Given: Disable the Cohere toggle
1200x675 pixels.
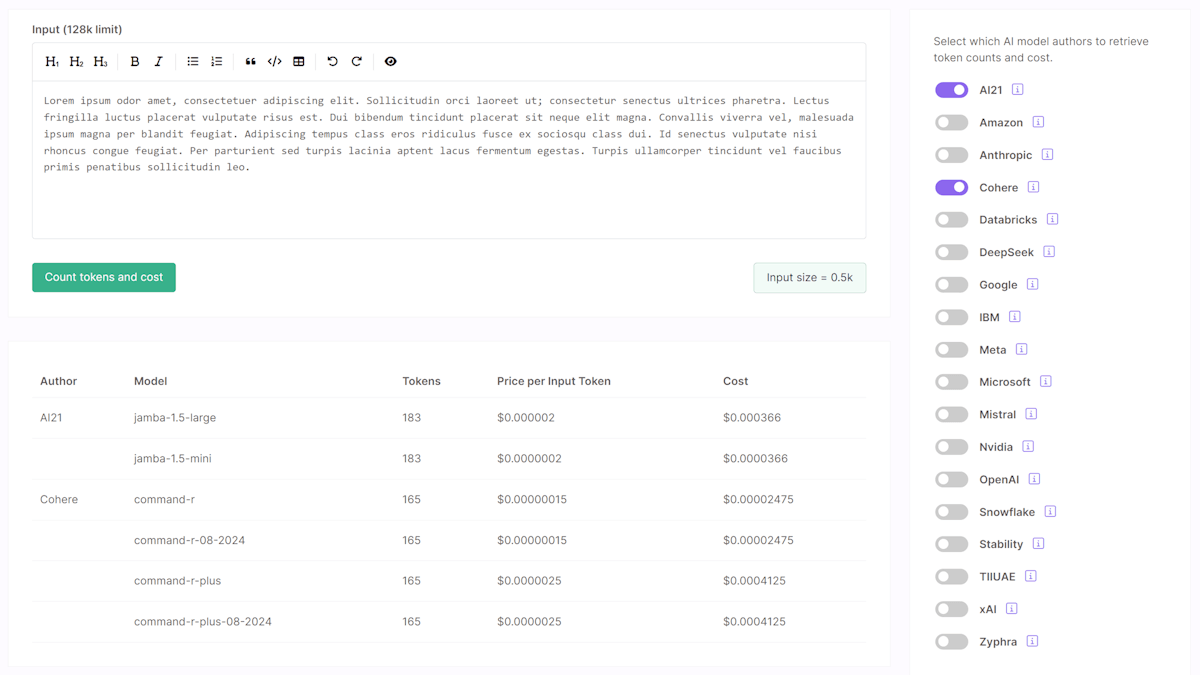Looking at the screenshot, I should coord(951,187).
